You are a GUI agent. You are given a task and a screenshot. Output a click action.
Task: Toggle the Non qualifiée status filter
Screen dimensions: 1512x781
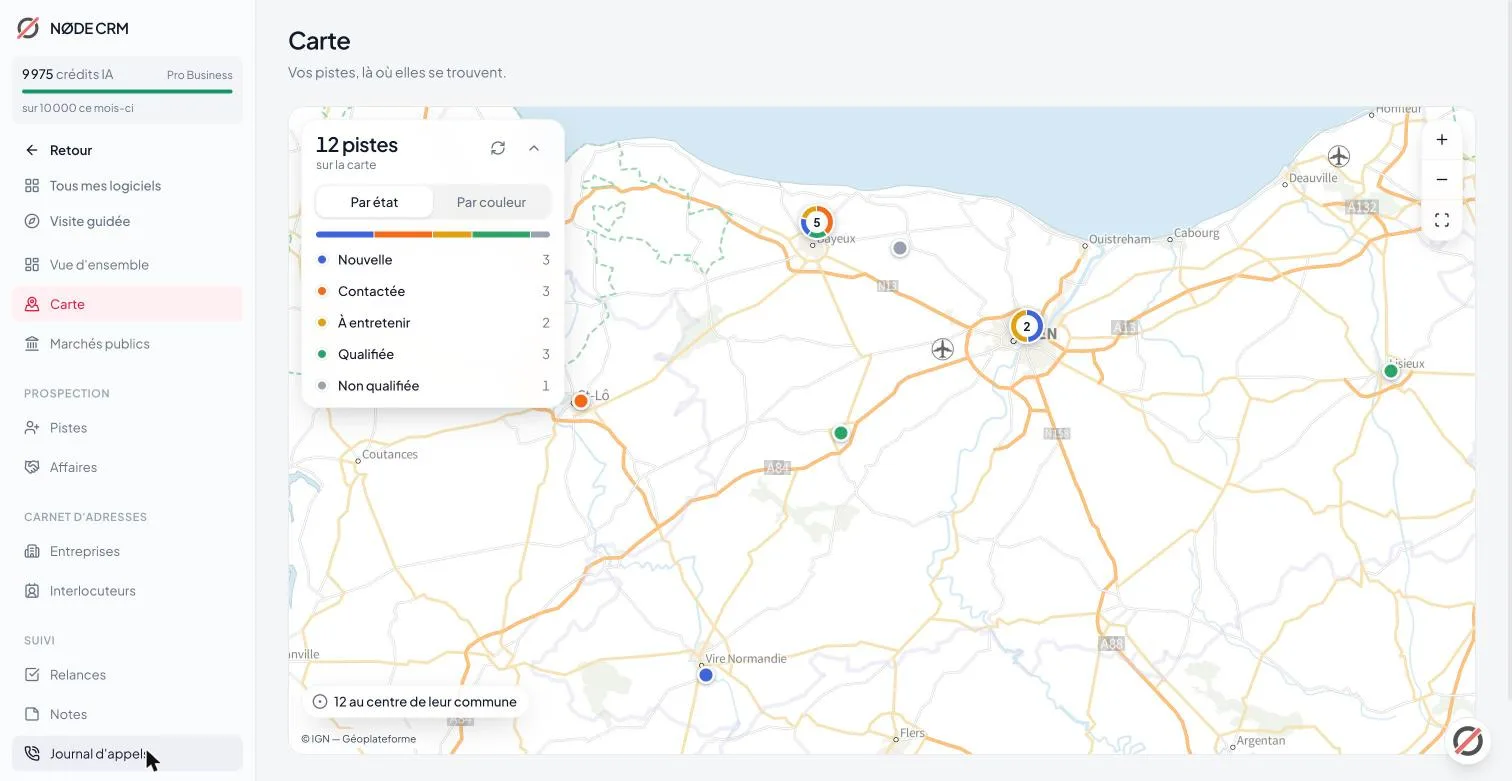click(x=433, y=386)
